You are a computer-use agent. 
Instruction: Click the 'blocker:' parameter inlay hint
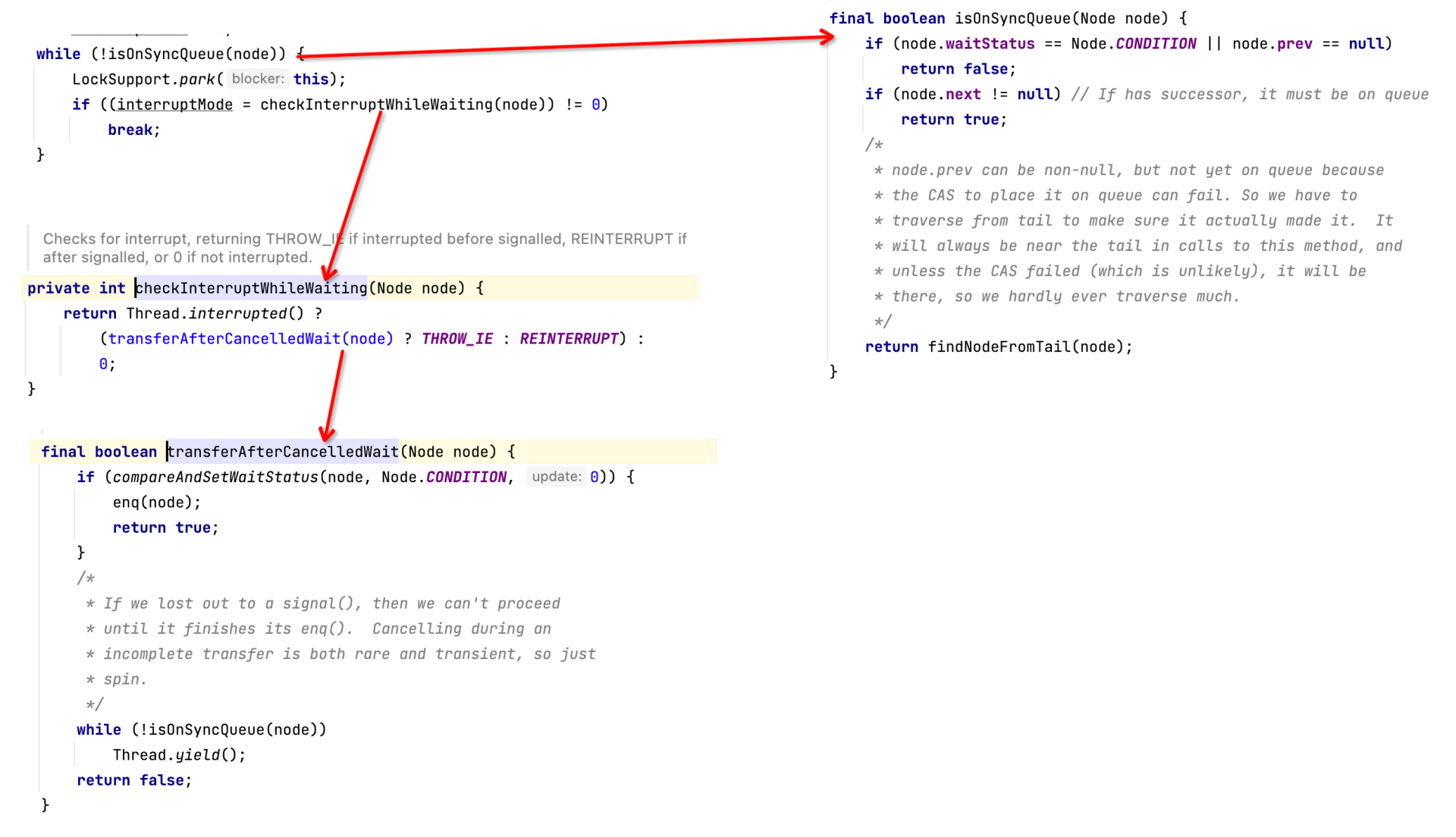coord(258,79)
